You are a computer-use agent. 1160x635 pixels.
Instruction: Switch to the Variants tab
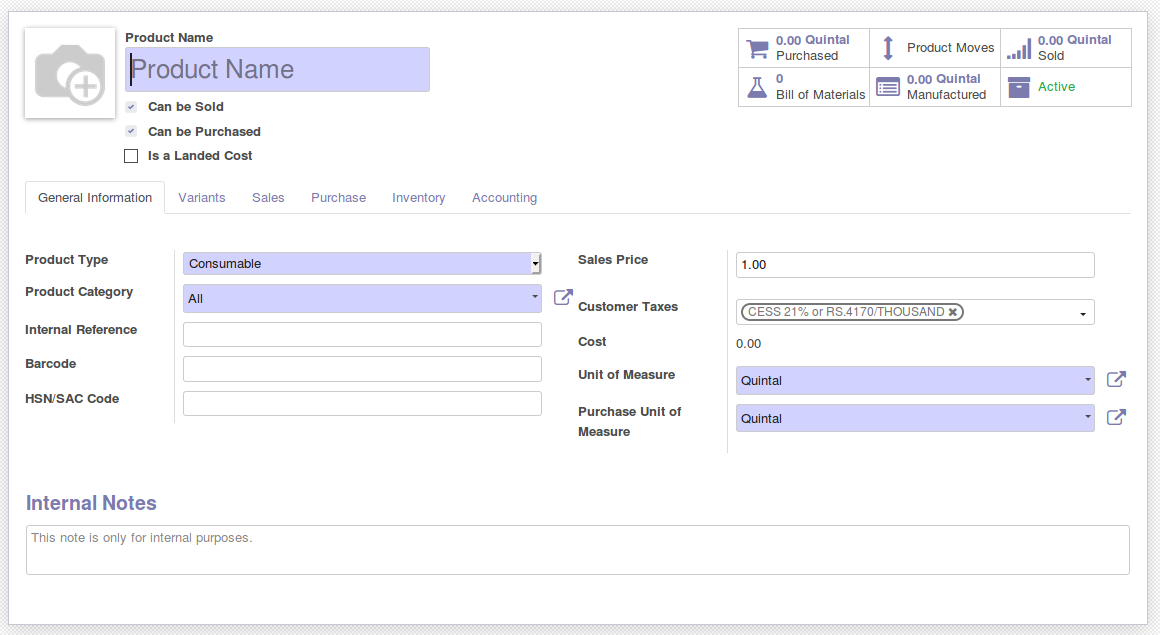pos(202,198)
